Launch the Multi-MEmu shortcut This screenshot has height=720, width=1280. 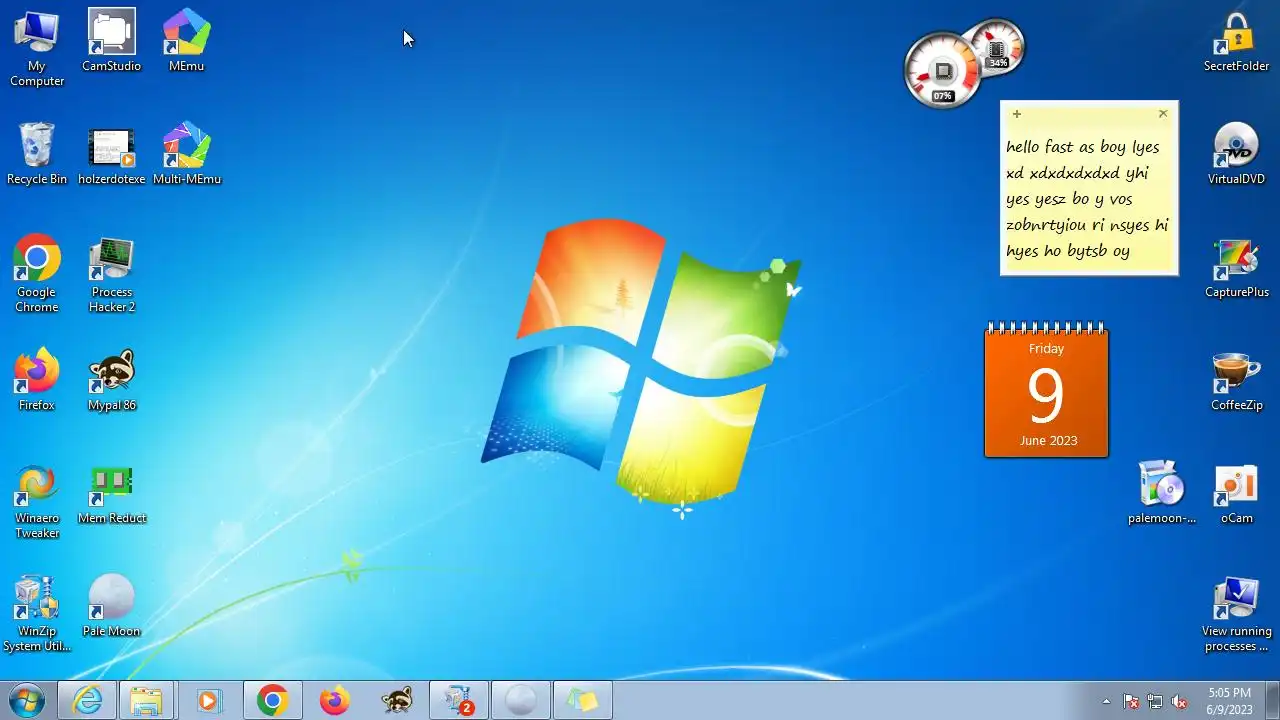pyautogui.click(x=186, y=154)
